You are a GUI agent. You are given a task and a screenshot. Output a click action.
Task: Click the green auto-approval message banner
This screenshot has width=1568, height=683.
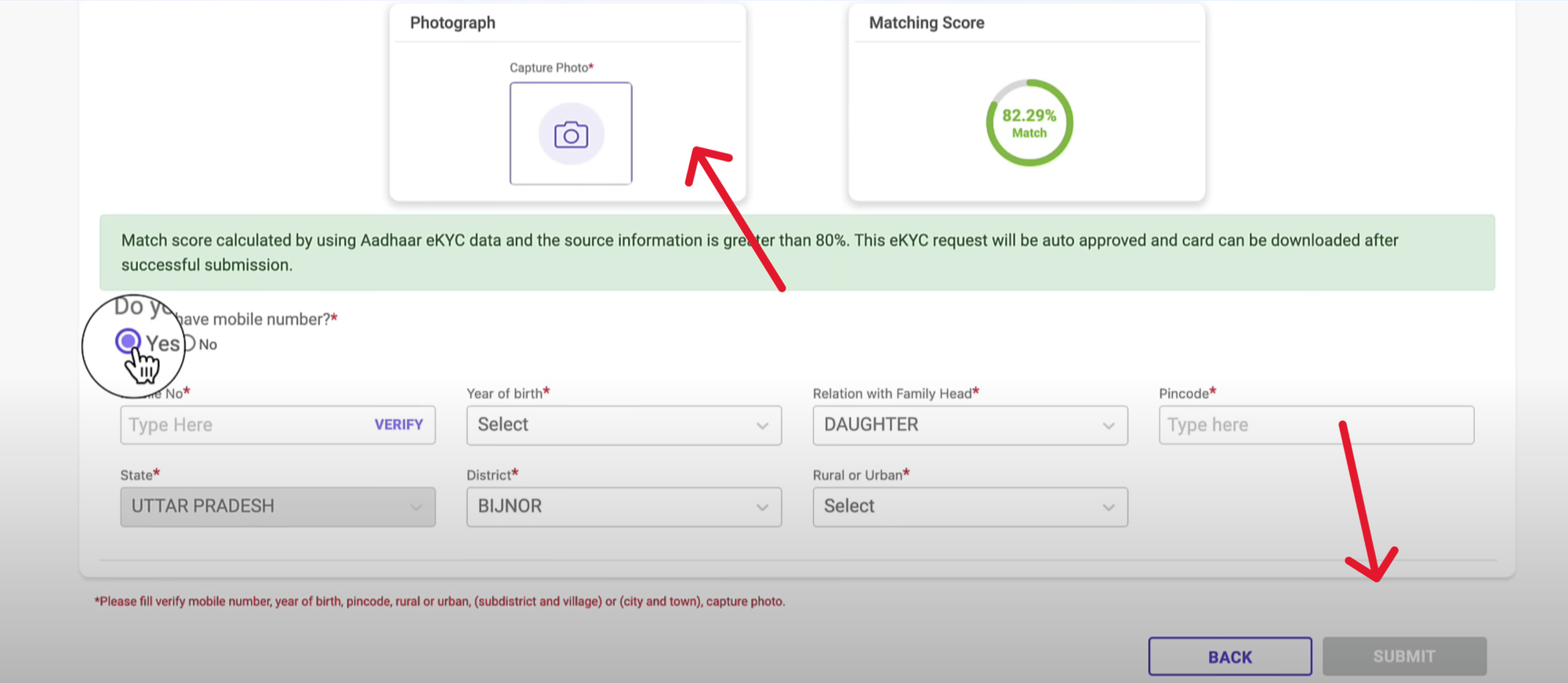tap(797, 252)
